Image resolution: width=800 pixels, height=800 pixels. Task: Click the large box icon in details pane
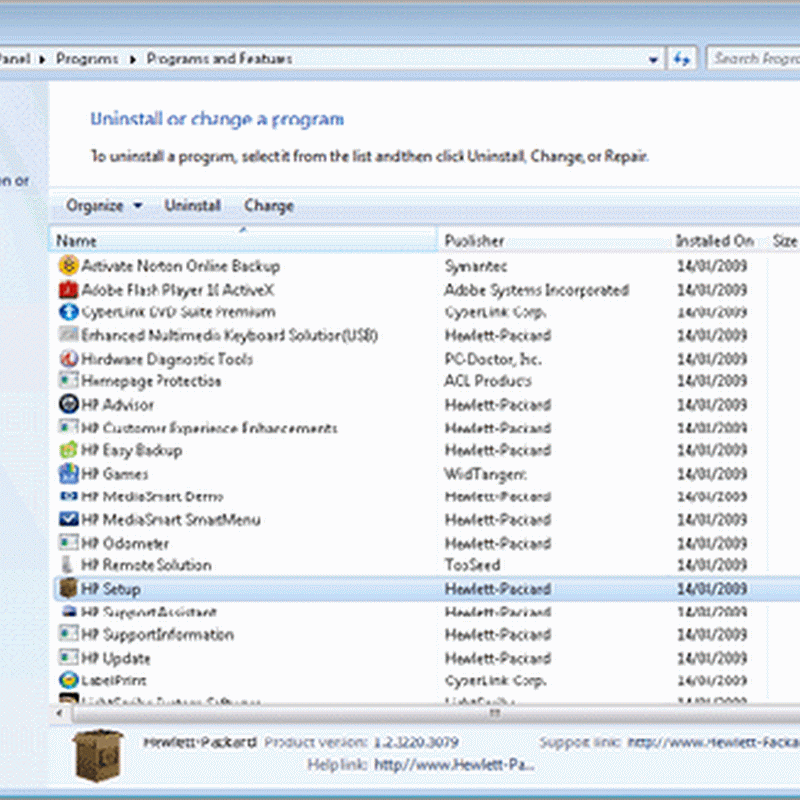click(98, 756)
